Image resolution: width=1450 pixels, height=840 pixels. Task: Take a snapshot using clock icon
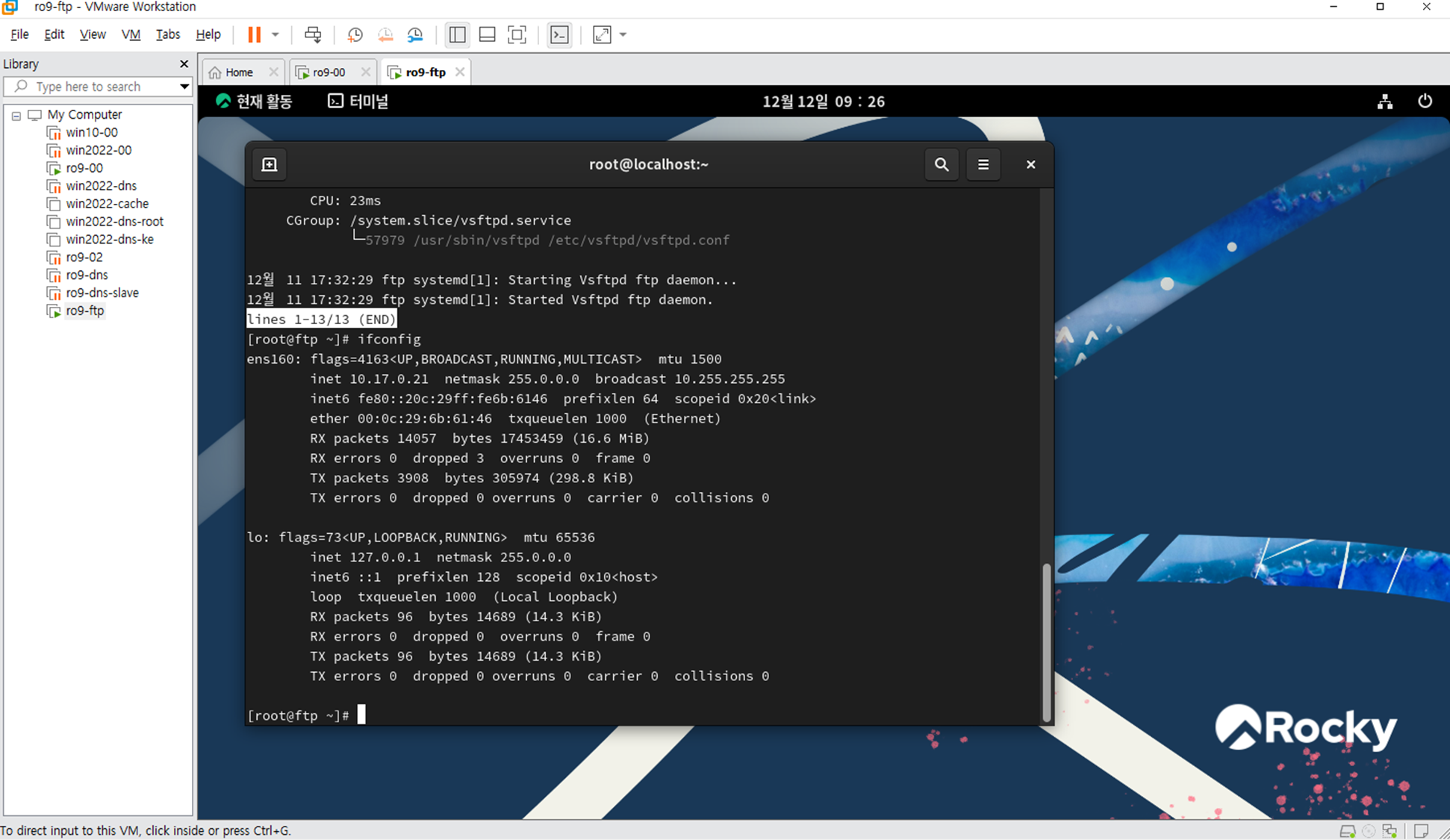coord(355,35)
